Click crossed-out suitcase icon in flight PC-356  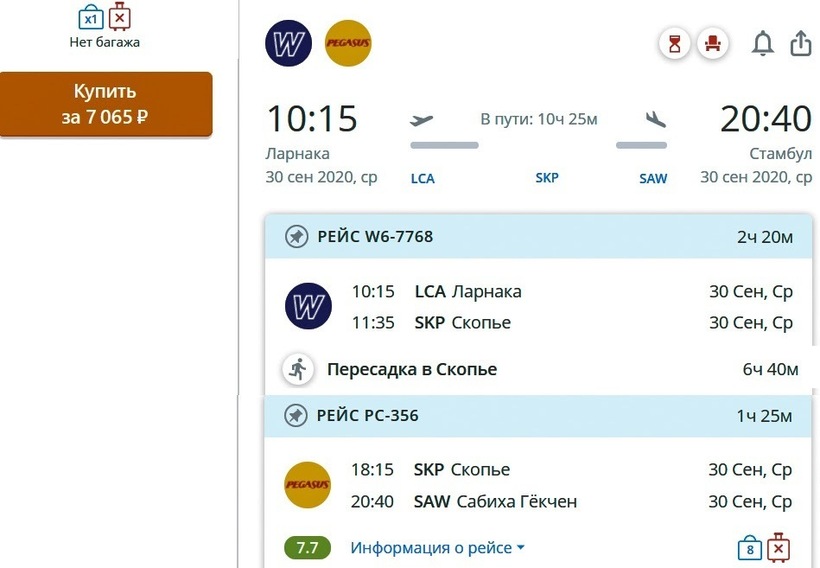tap(778, 547)
